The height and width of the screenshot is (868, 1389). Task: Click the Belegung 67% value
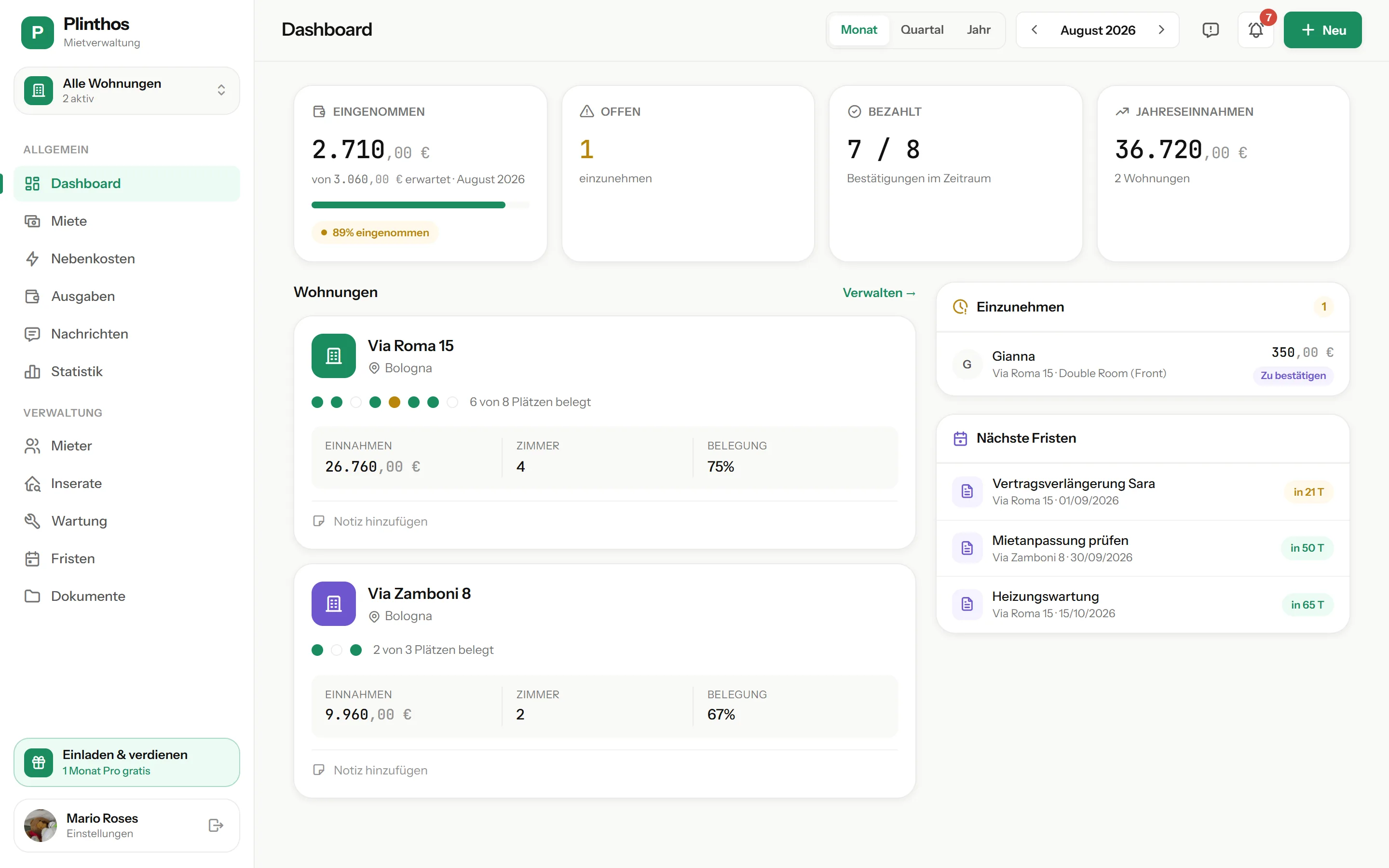(x=721, y=714)
